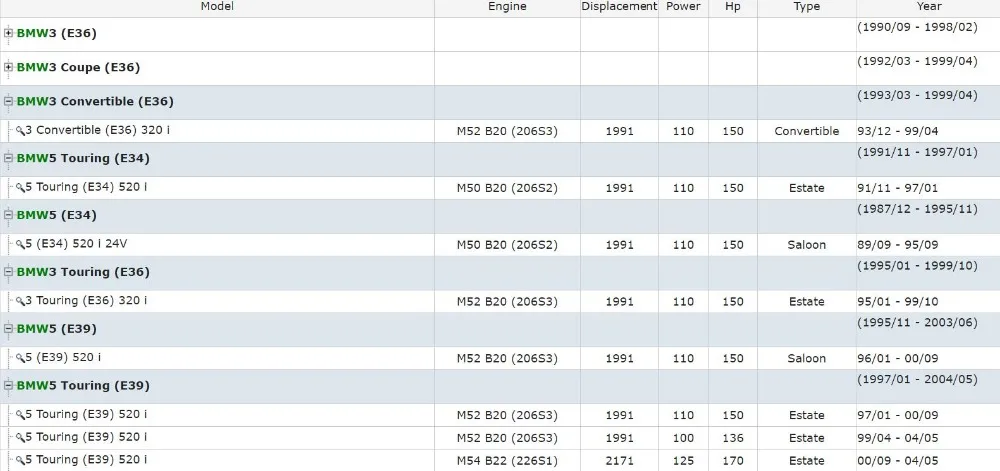This screenshot has height=471, width=1000.
Task: Click the year range 96/01 - 00/09
Action: pyautogui.click(x=898, y=359)
